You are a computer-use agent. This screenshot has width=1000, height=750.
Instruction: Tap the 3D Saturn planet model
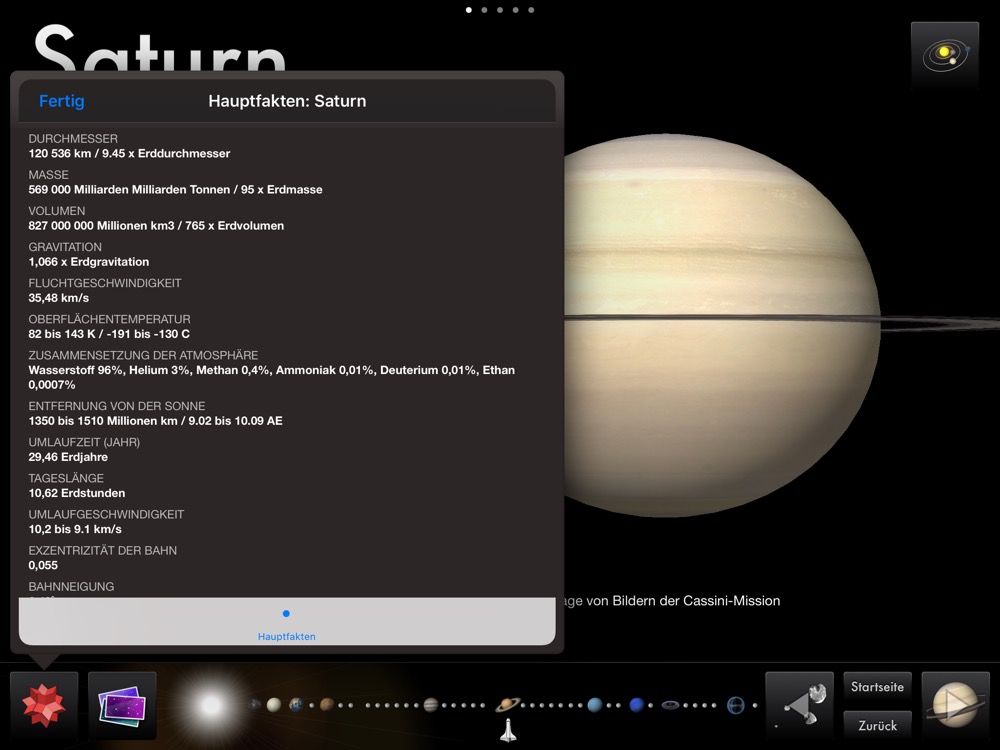click(721, 325)
